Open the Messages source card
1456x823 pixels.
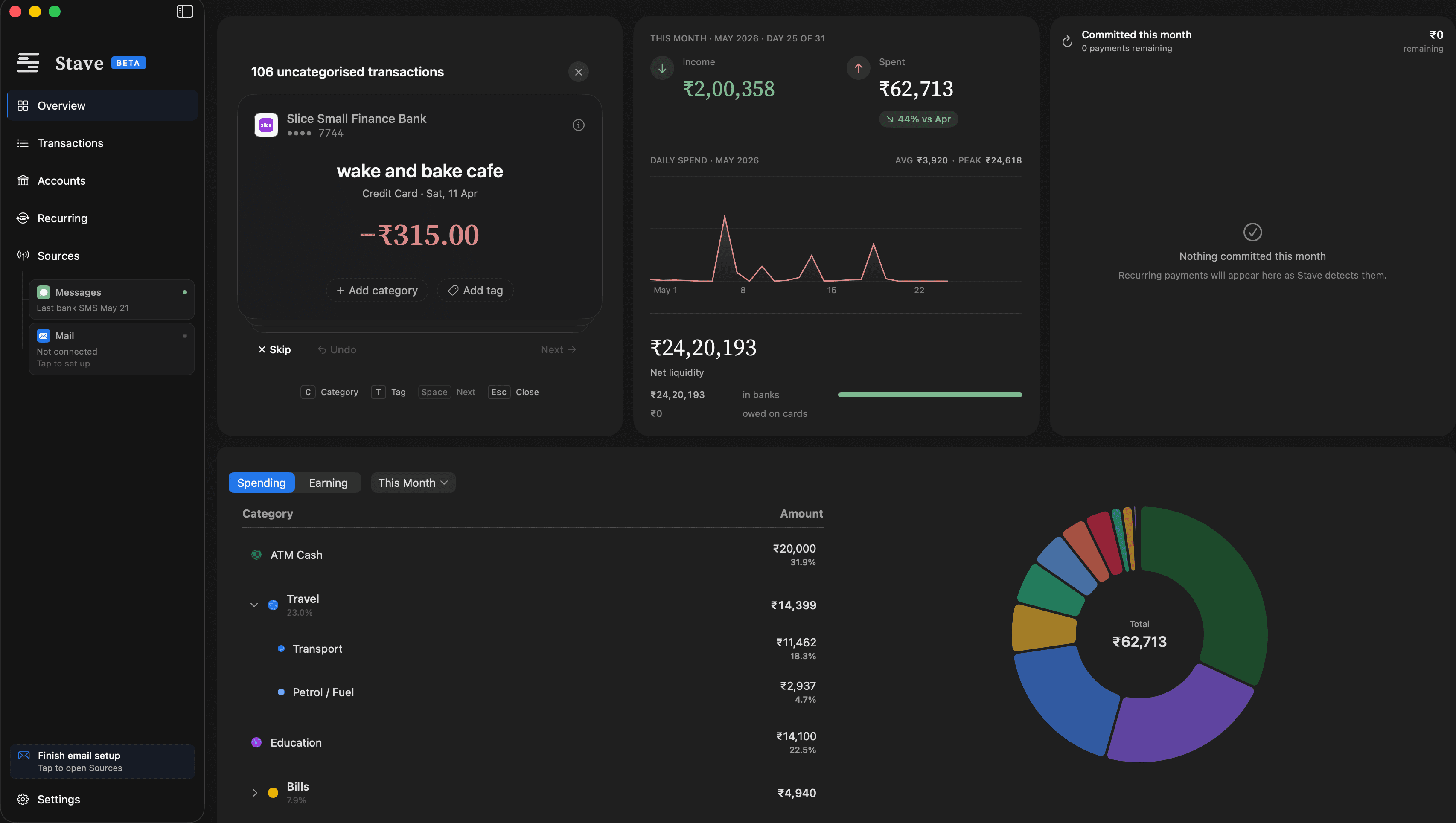click(x=111, y=300)
